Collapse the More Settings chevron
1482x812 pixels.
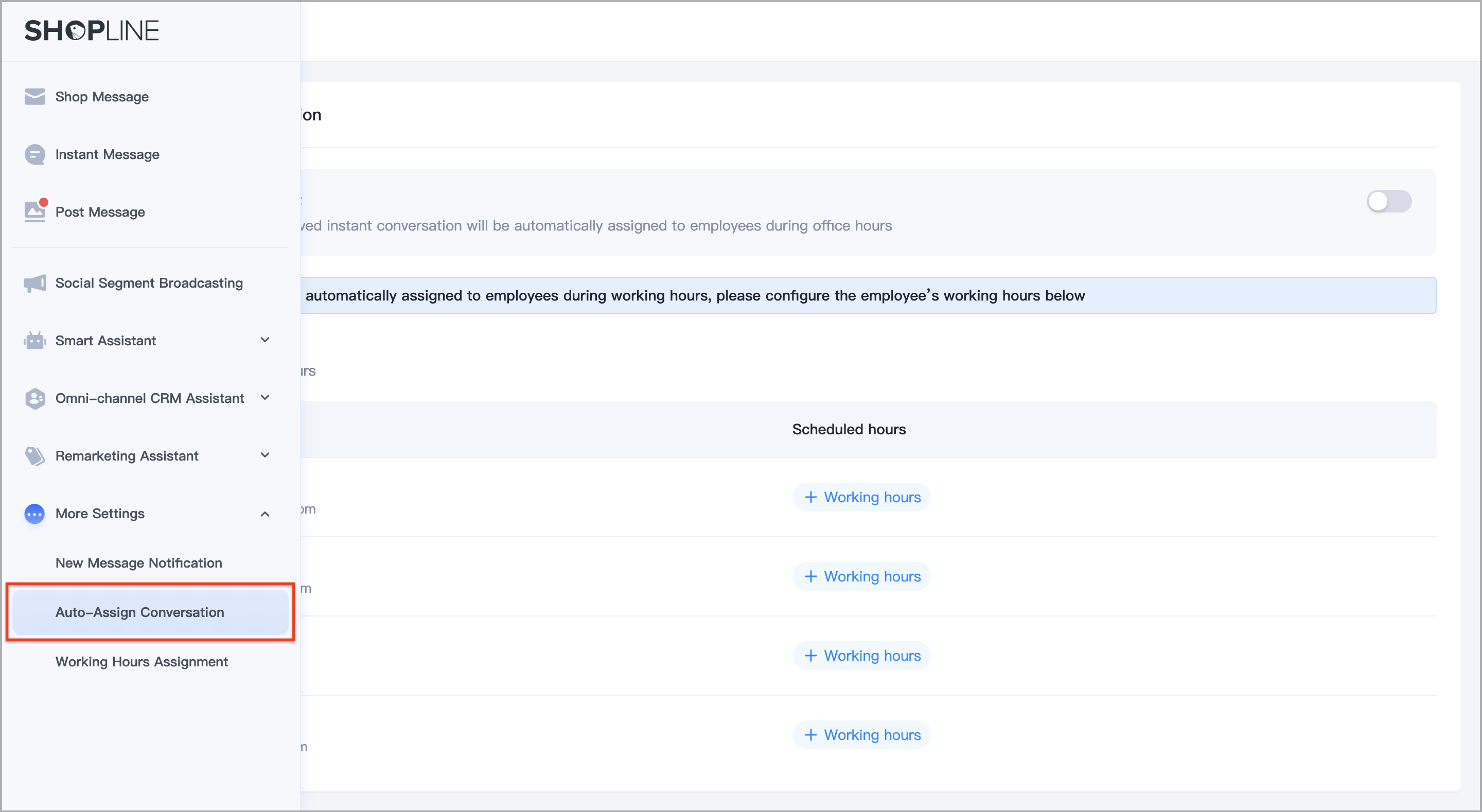click(x=264, y=514)
